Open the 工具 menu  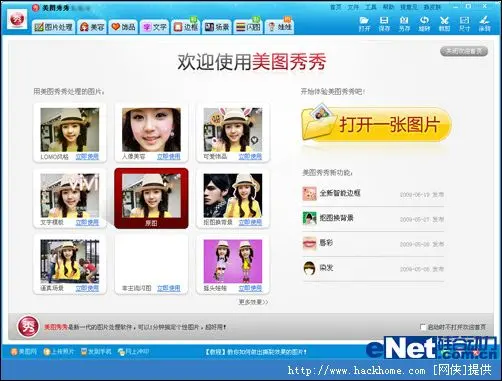pyautogui.click(x=370, y=7)
